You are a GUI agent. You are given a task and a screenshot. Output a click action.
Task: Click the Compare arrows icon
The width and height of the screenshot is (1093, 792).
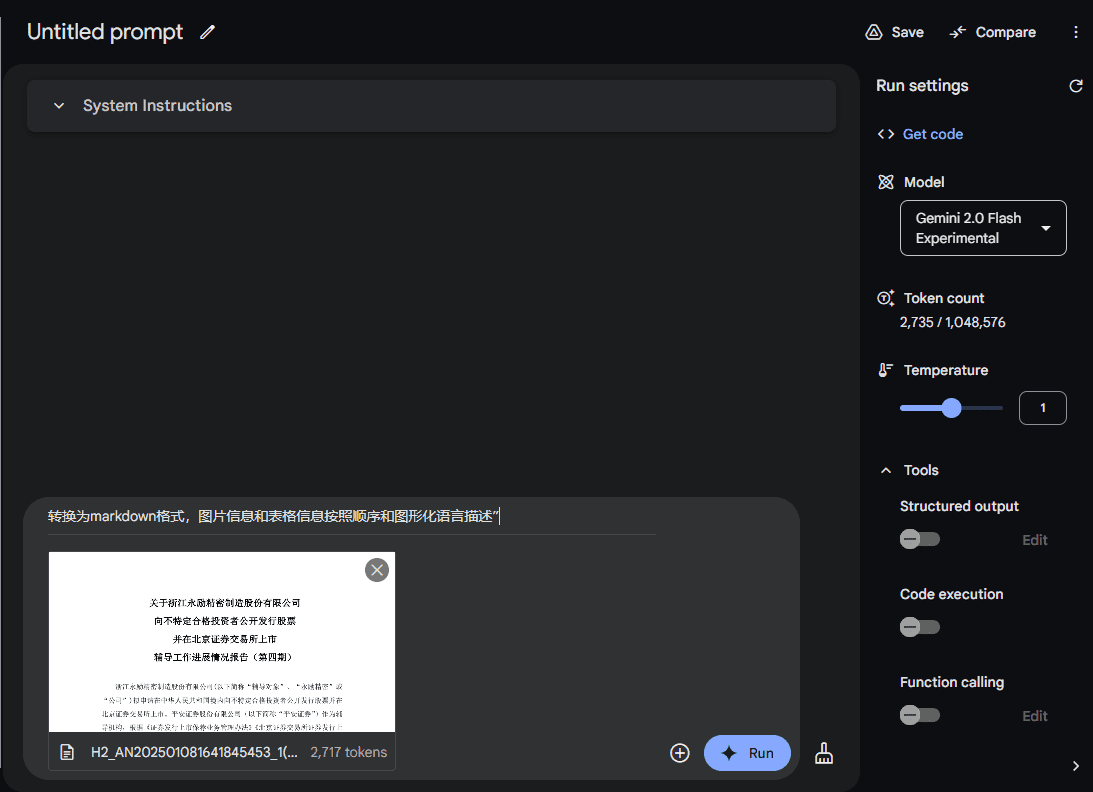click(x=957, y=32)
